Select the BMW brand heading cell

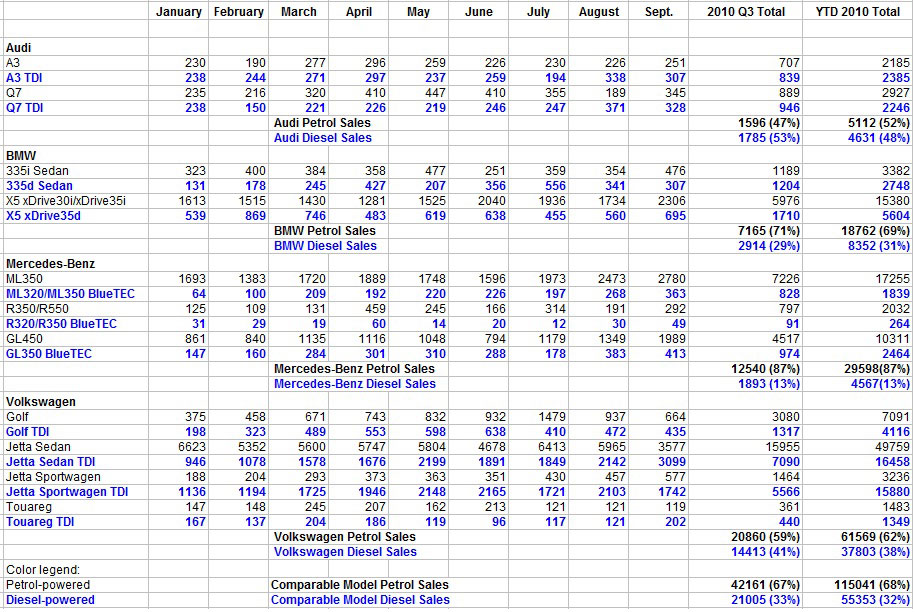click(21, 156)
